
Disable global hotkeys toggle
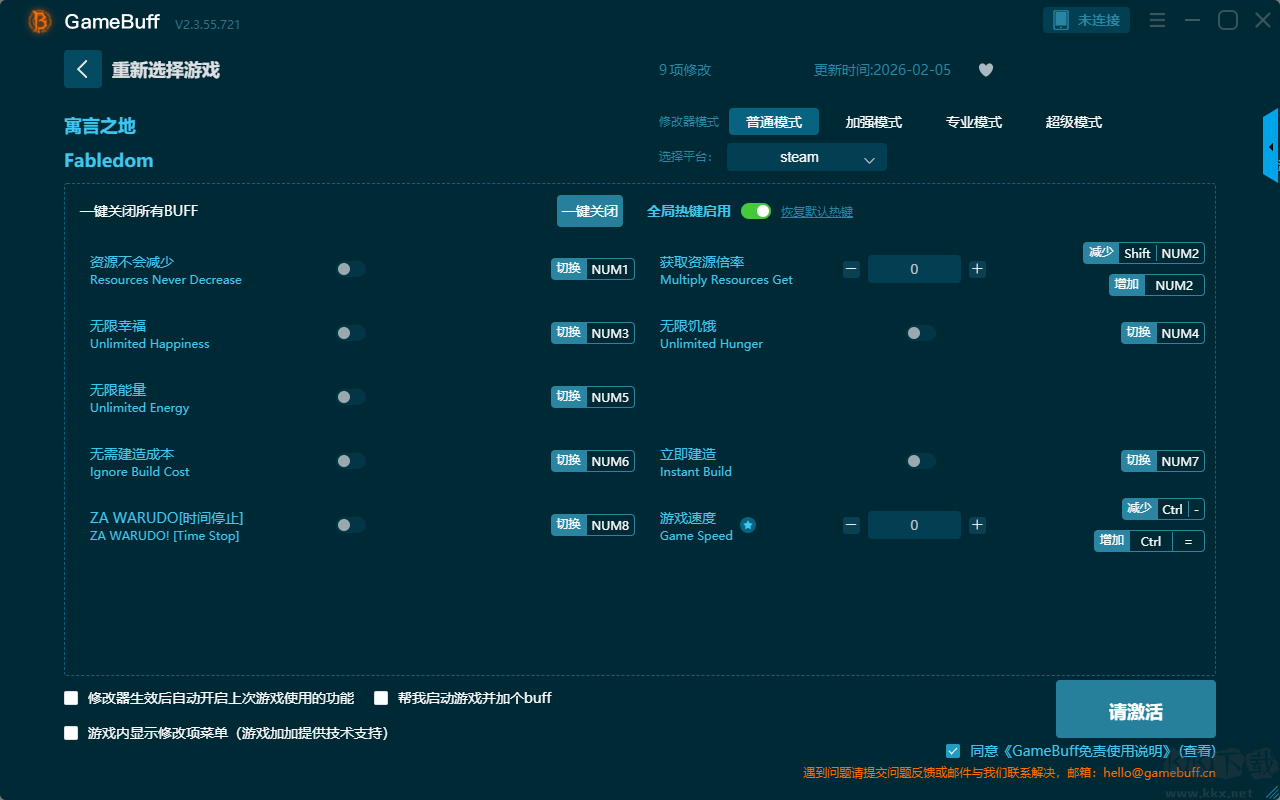click(756, 211)
